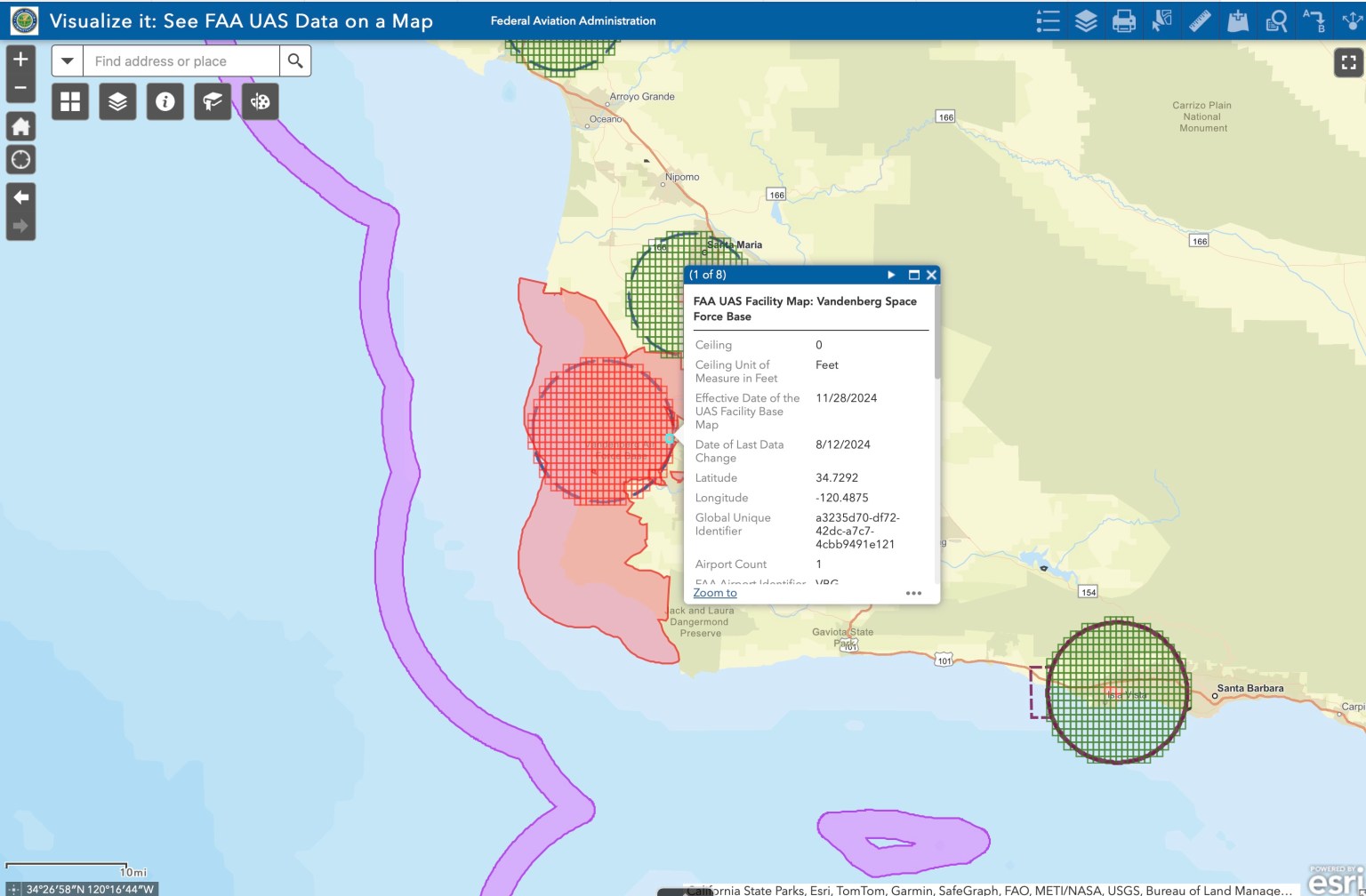Image resolution: width=1366 pixels, height=896 pixels.
Task: Open the Select features tool
Action: click(x=1162, y=20)
